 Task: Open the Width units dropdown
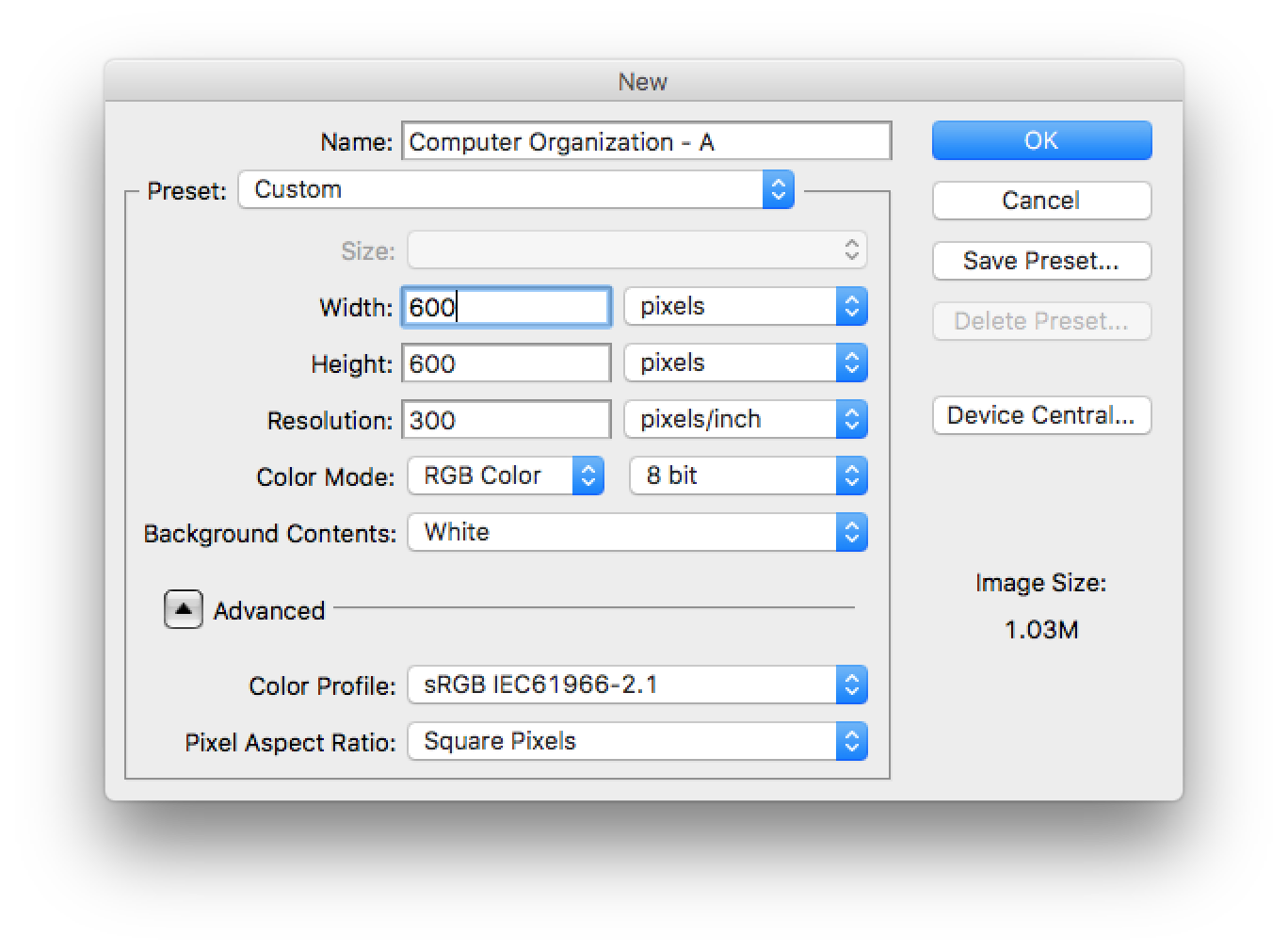746,307
